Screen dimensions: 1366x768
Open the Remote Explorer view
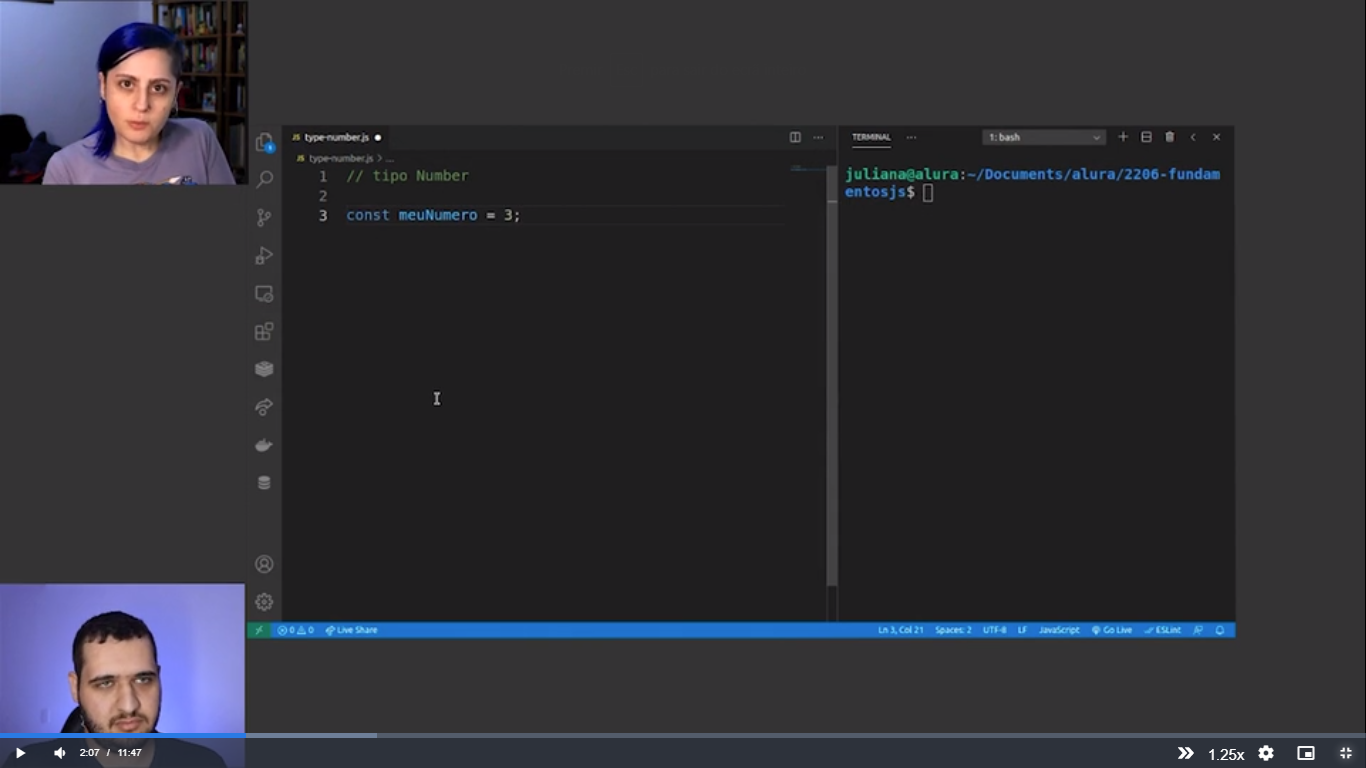(x=264, y=293)
